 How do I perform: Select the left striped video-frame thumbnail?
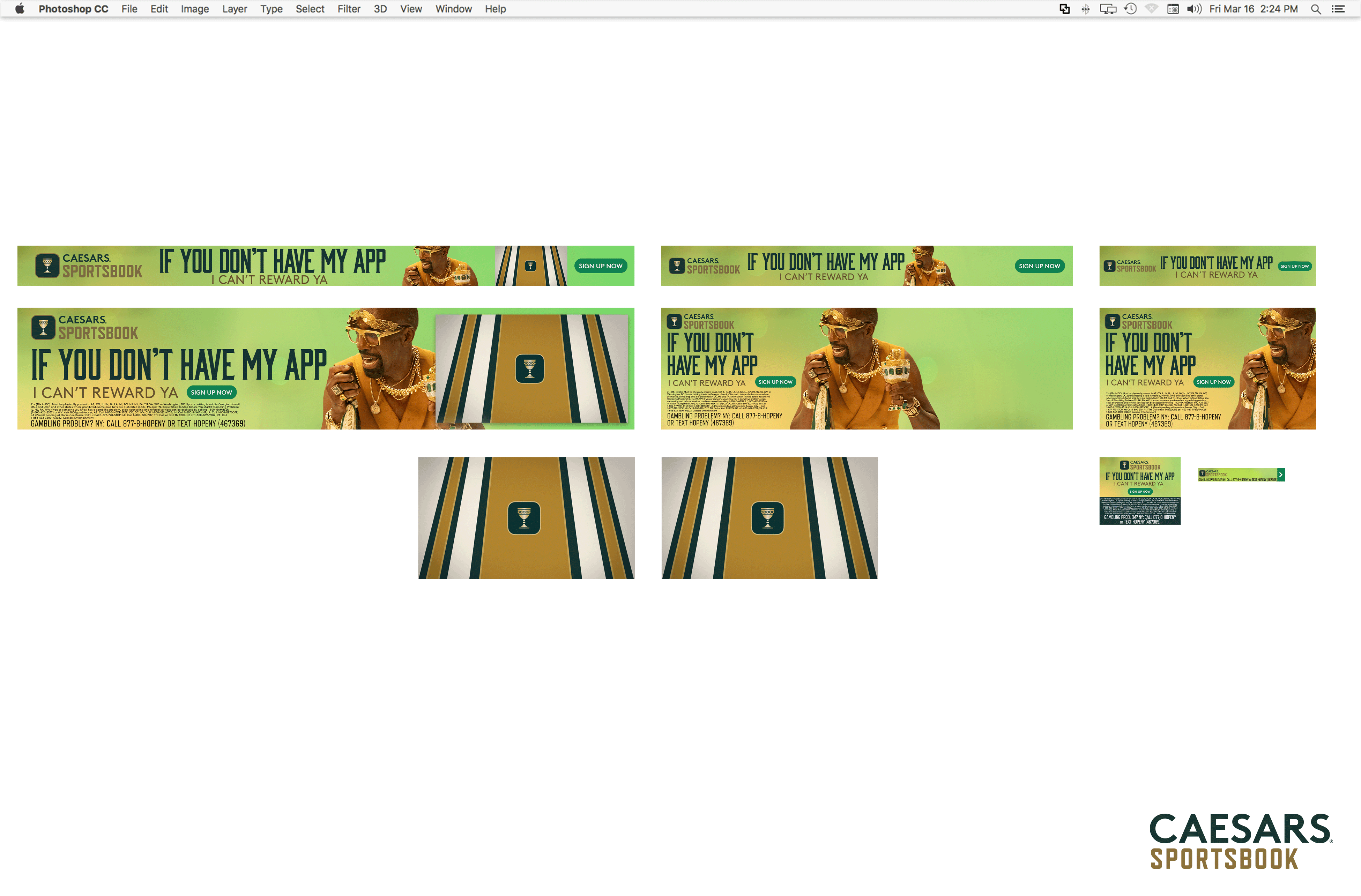click(526, 518)
